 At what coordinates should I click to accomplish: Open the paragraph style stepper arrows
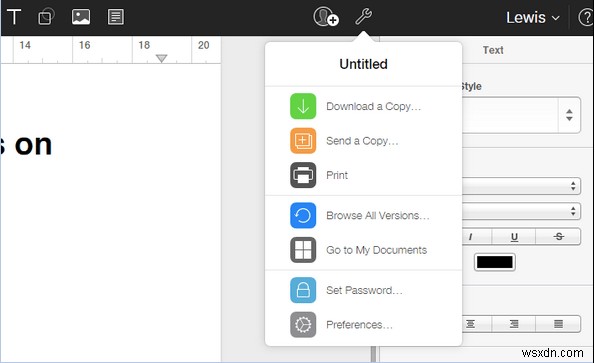click(569, 115)
